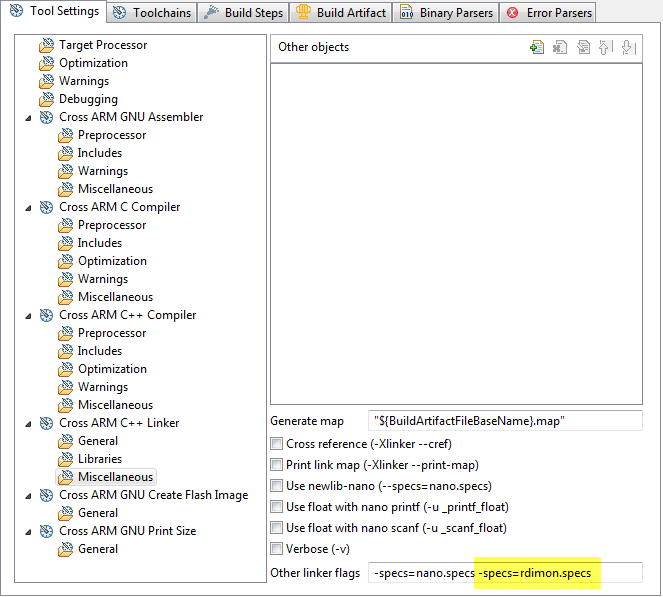Click the Edit object icon in Other objects
The image size is (663, 597).
pyautogui.click(x=583, y=47)
